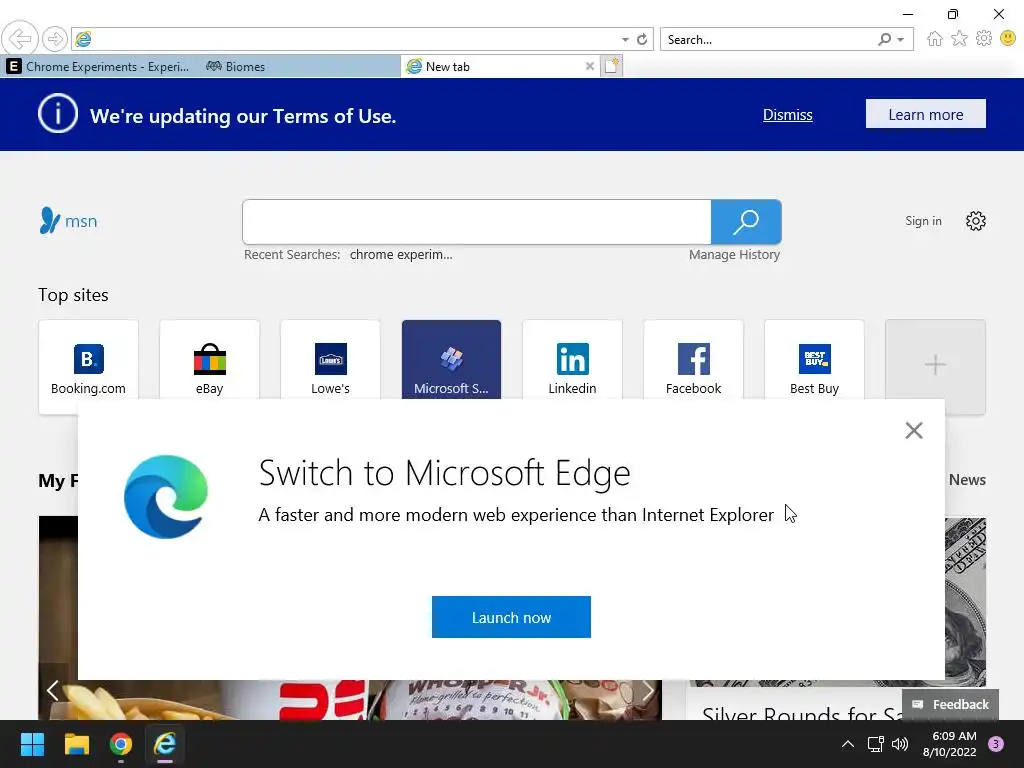Click Learn more about Terms of Use
Screen dimensions: 1024x768
pos(925,114)
